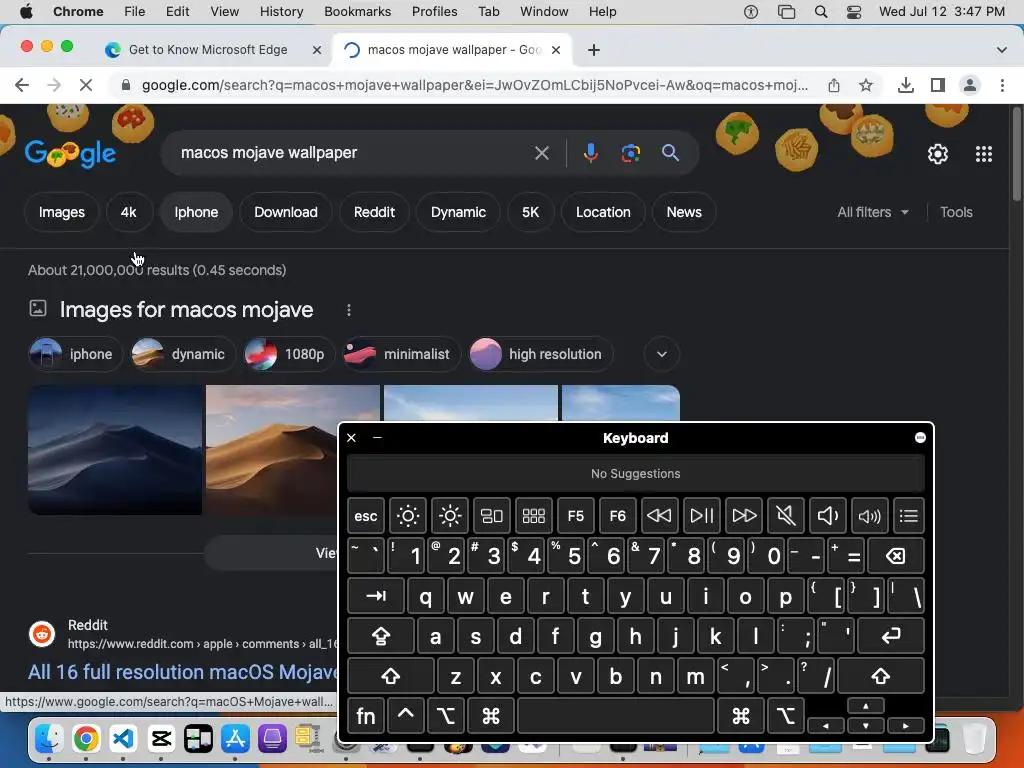The width and height of the screenshot is (1024, 768).
Task: Click the Chrome back arrow
Action: (x=22, y=85)
